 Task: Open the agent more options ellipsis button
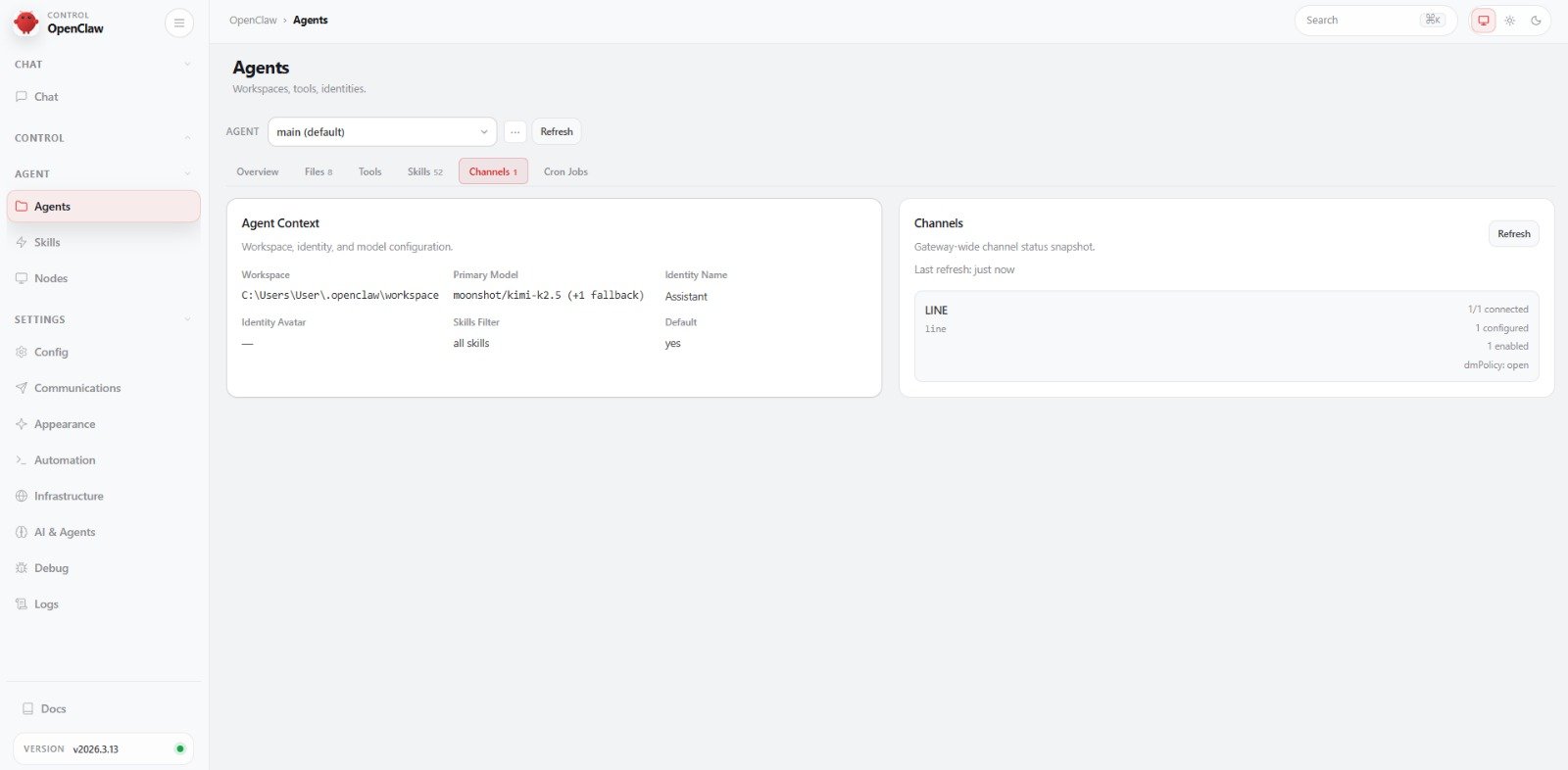coord(515,132)
